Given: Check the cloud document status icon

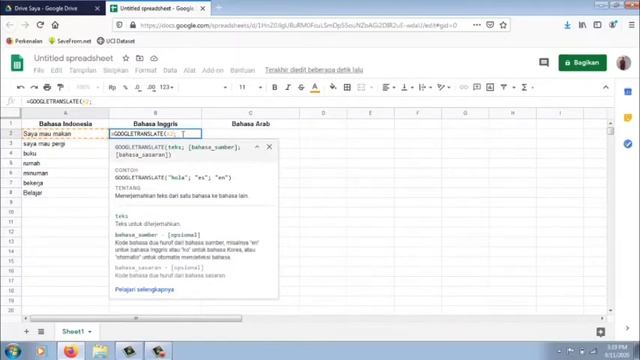Looking at the screenshot, I should [154, 58].
